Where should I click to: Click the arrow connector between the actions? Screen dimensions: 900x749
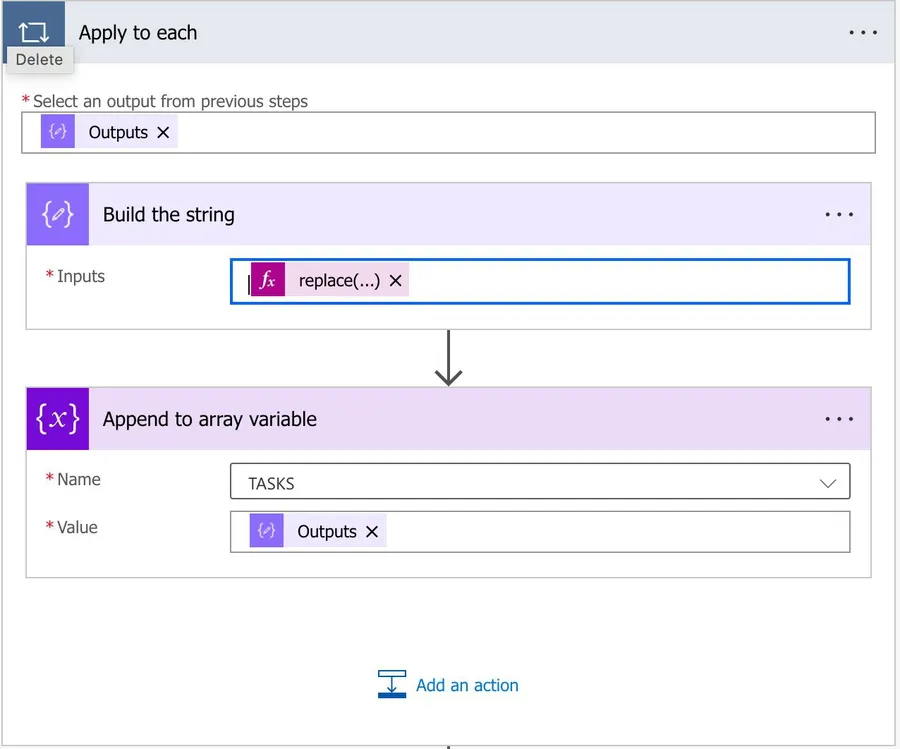click(448, 358)
